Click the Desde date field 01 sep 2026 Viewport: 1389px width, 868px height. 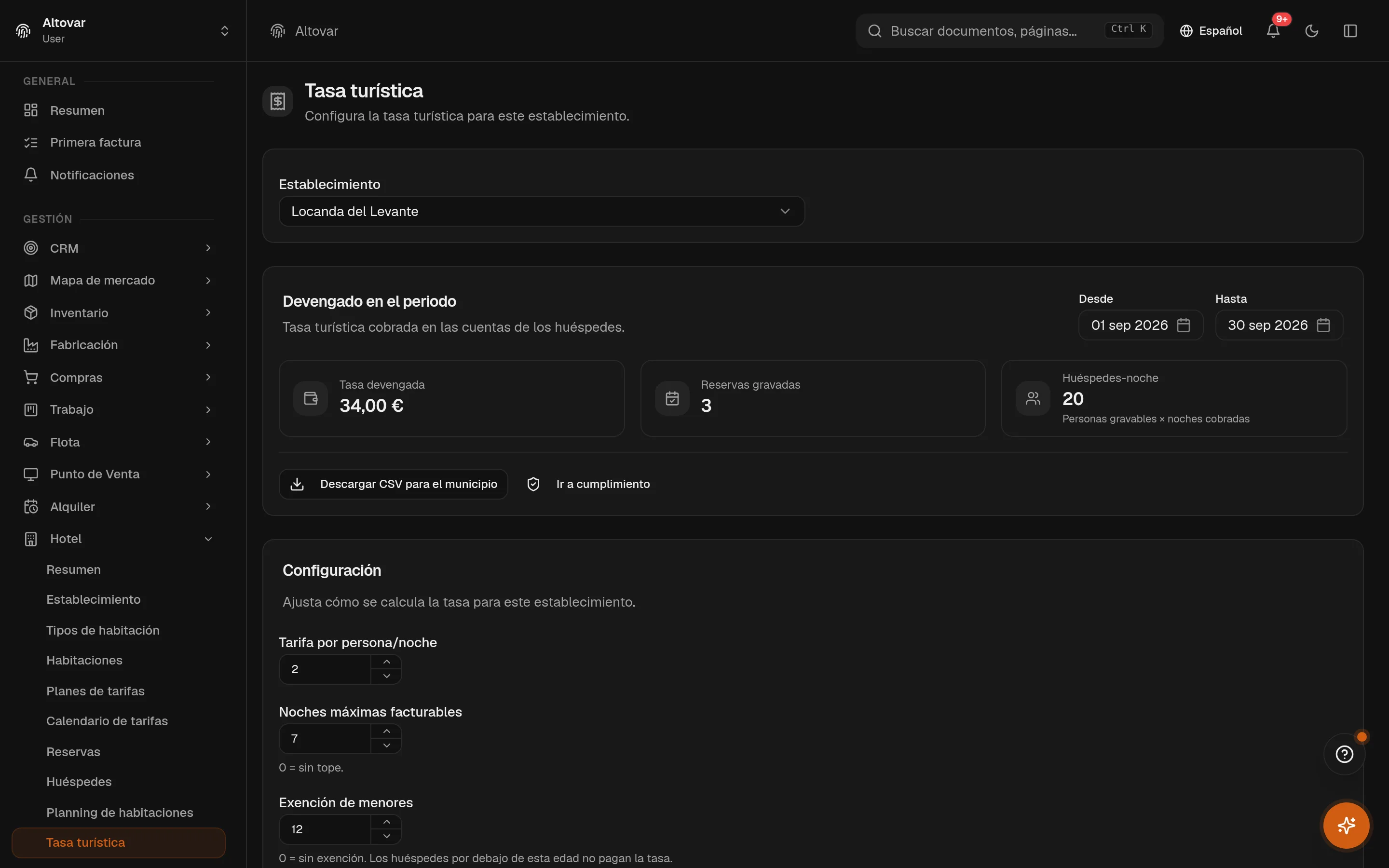tap(1141, 325)
